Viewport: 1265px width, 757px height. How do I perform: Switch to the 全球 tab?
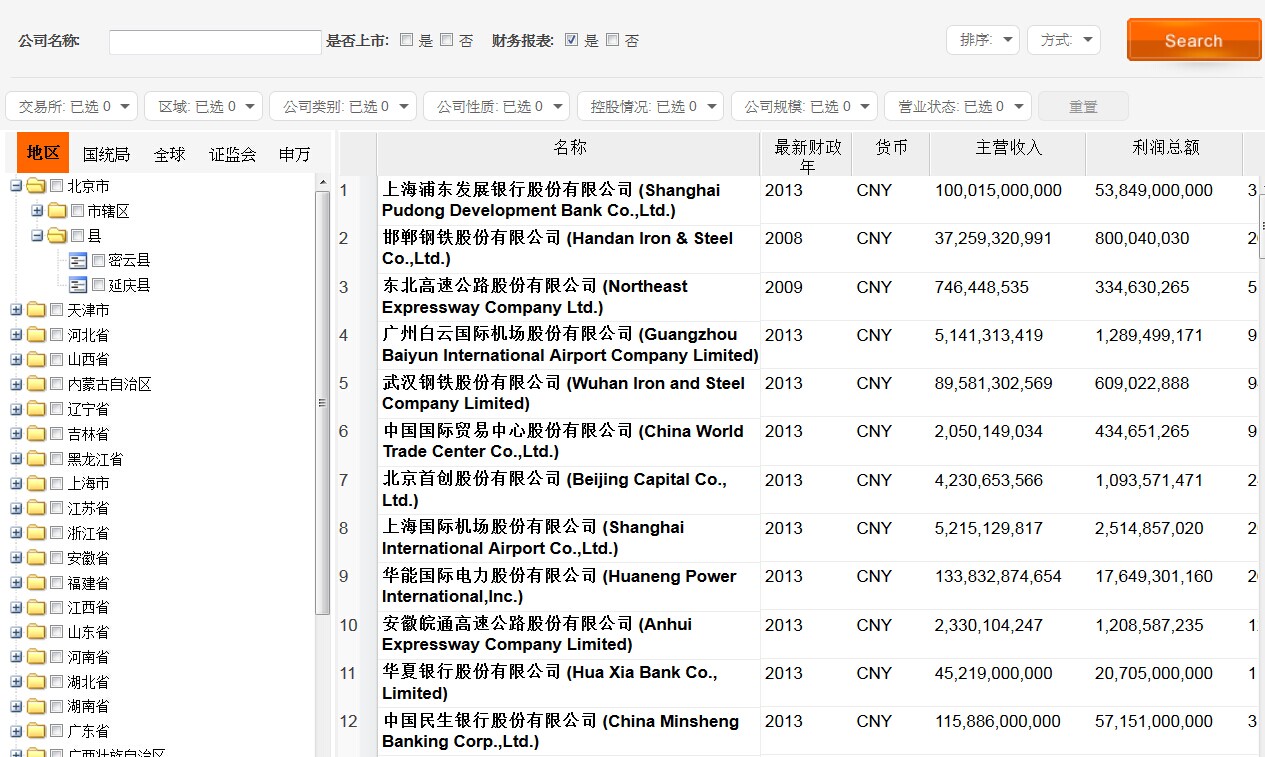point(169,154)
